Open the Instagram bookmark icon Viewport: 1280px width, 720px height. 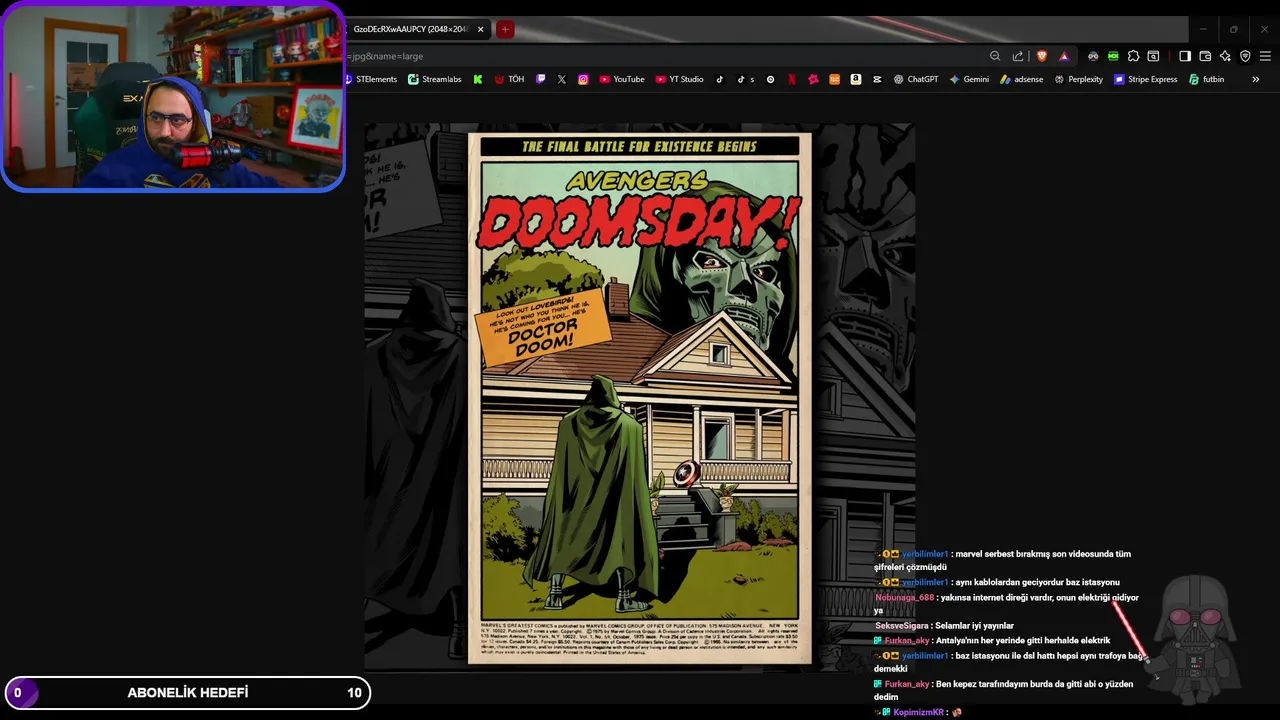point(583,79)
